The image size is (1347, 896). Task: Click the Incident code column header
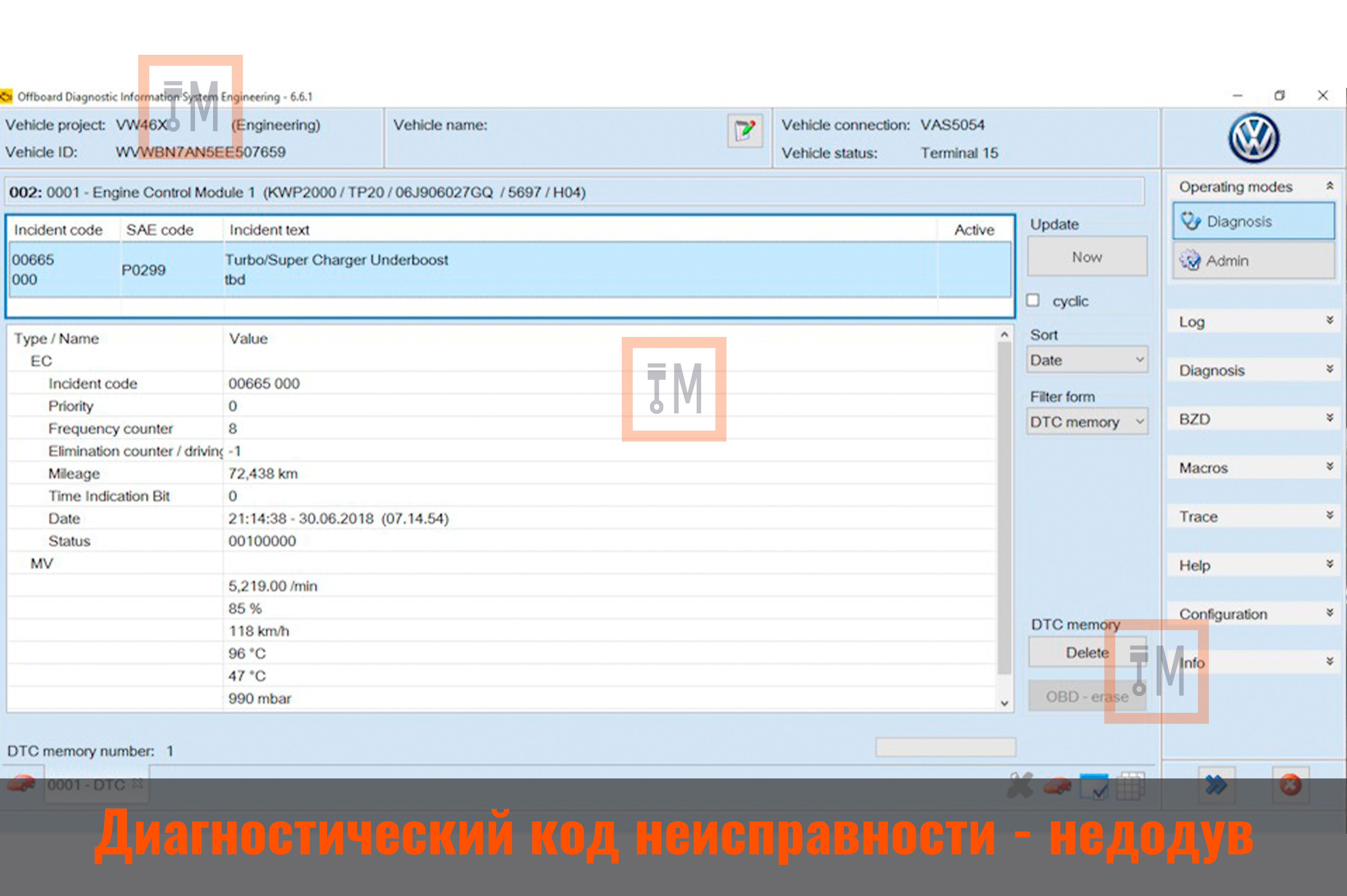point(58,230)
